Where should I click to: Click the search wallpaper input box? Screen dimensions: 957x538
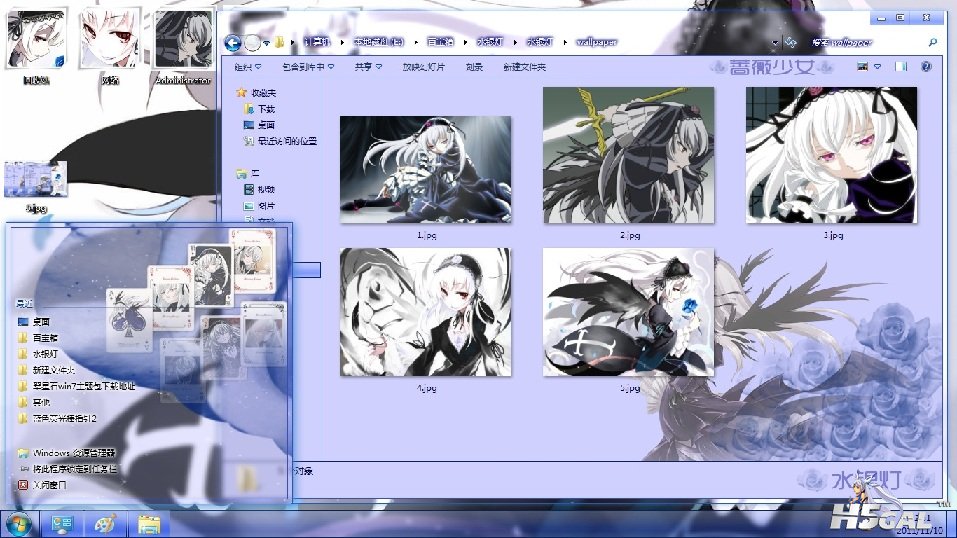[867, 42]
